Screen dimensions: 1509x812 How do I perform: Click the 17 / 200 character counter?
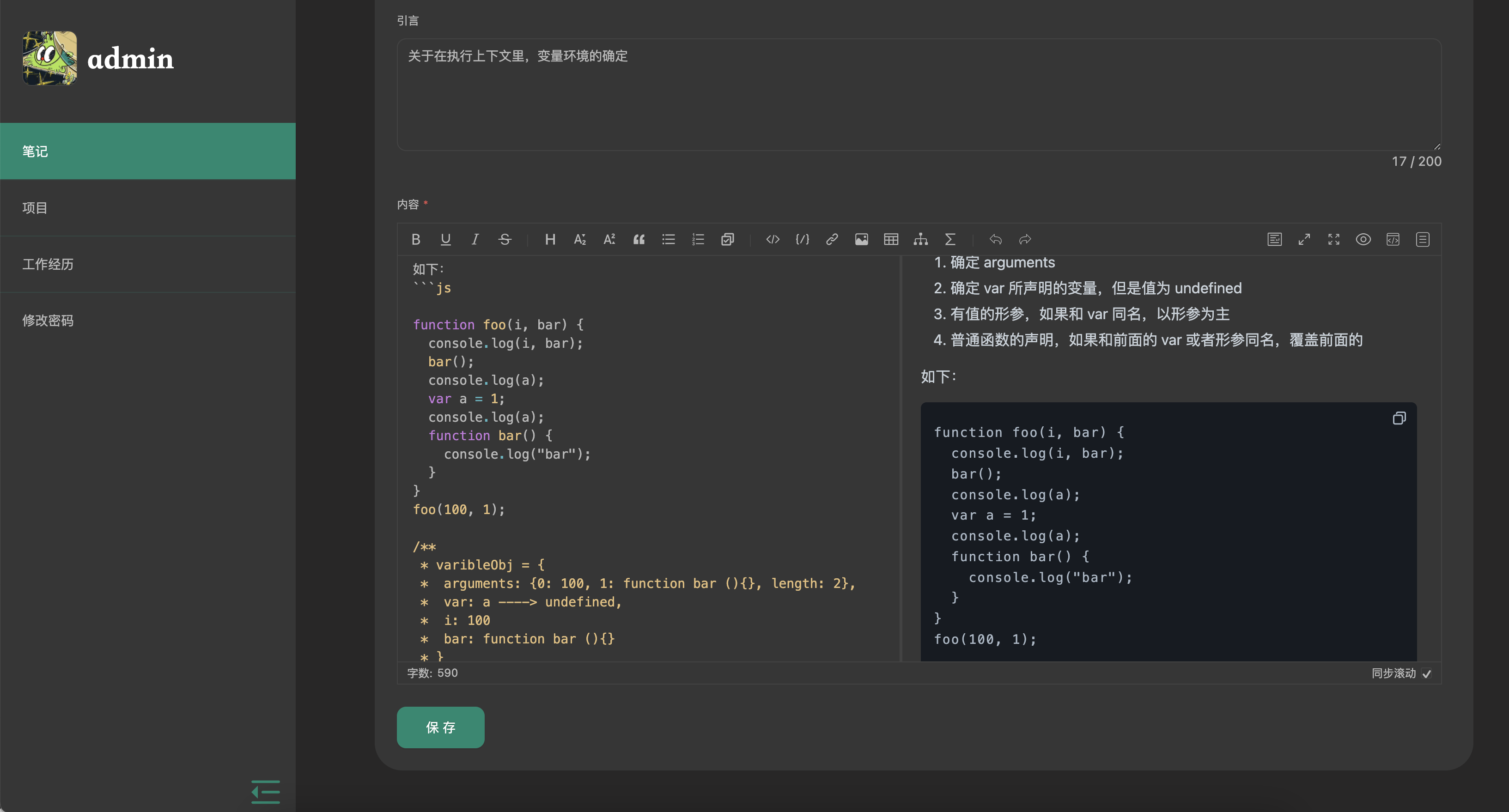tap(1417, 162)
